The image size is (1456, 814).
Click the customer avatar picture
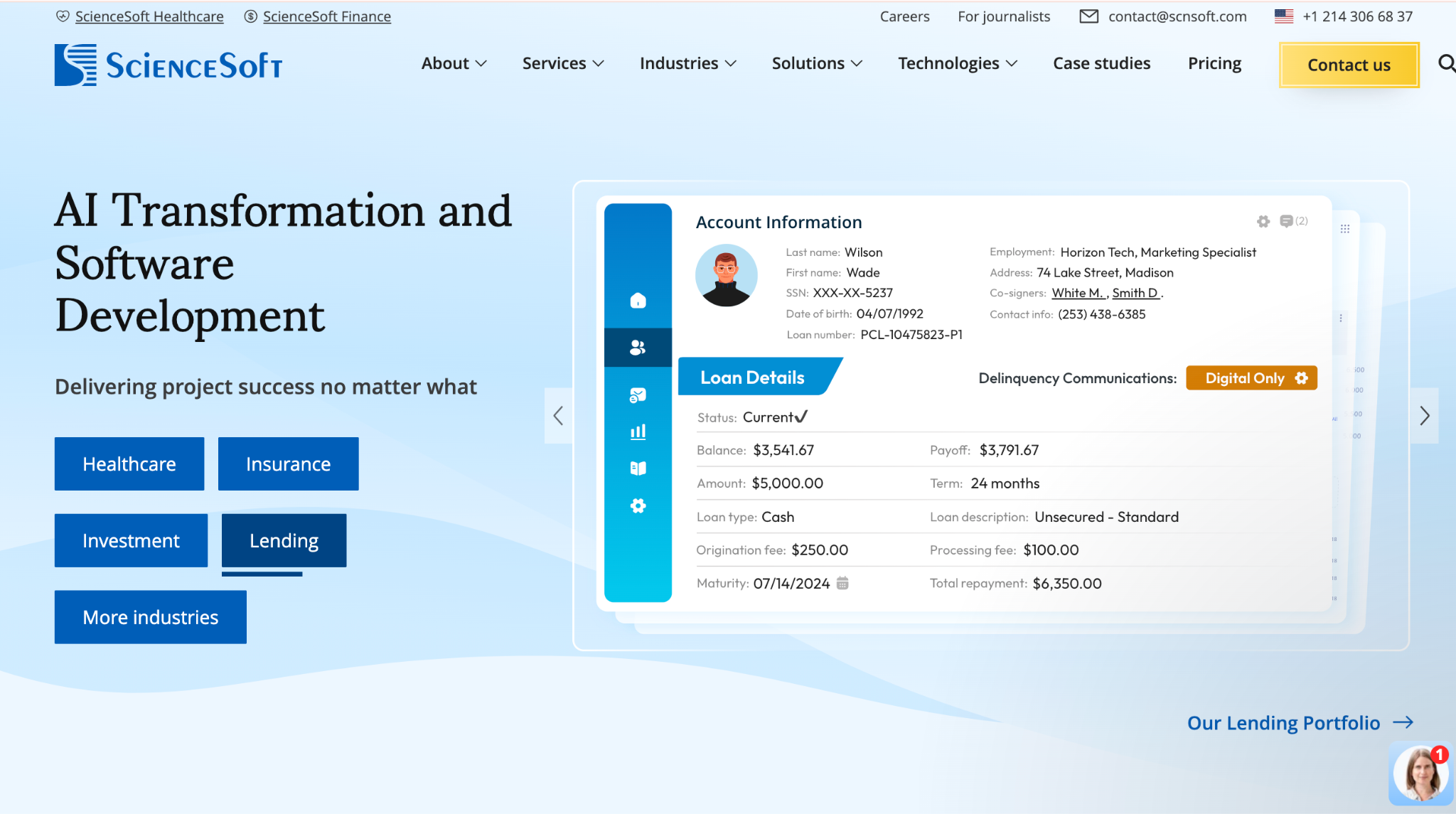(726, 275)
